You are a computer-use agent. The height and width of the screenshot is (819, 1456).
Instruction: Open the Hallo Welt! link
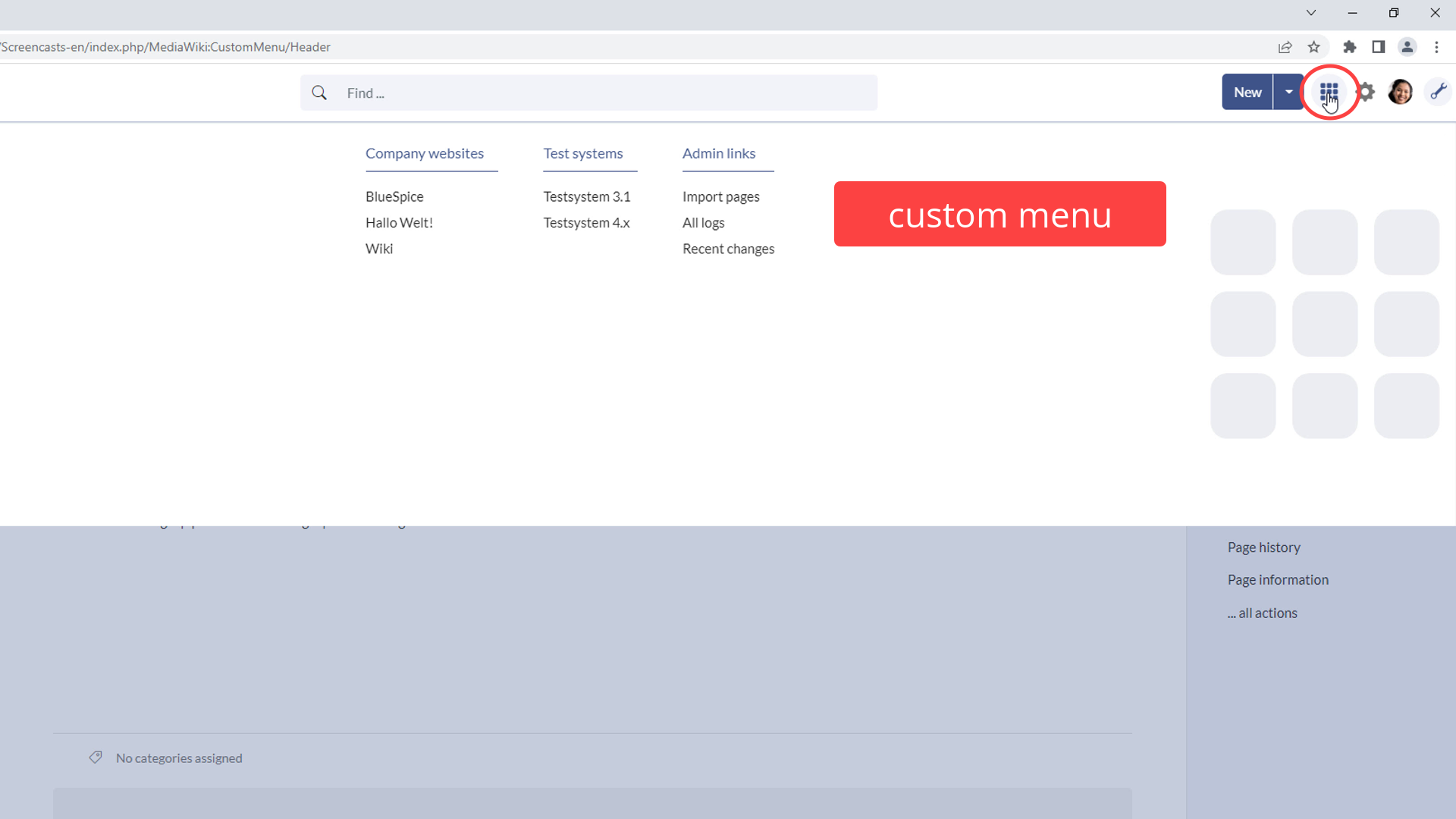click(399, 222)
